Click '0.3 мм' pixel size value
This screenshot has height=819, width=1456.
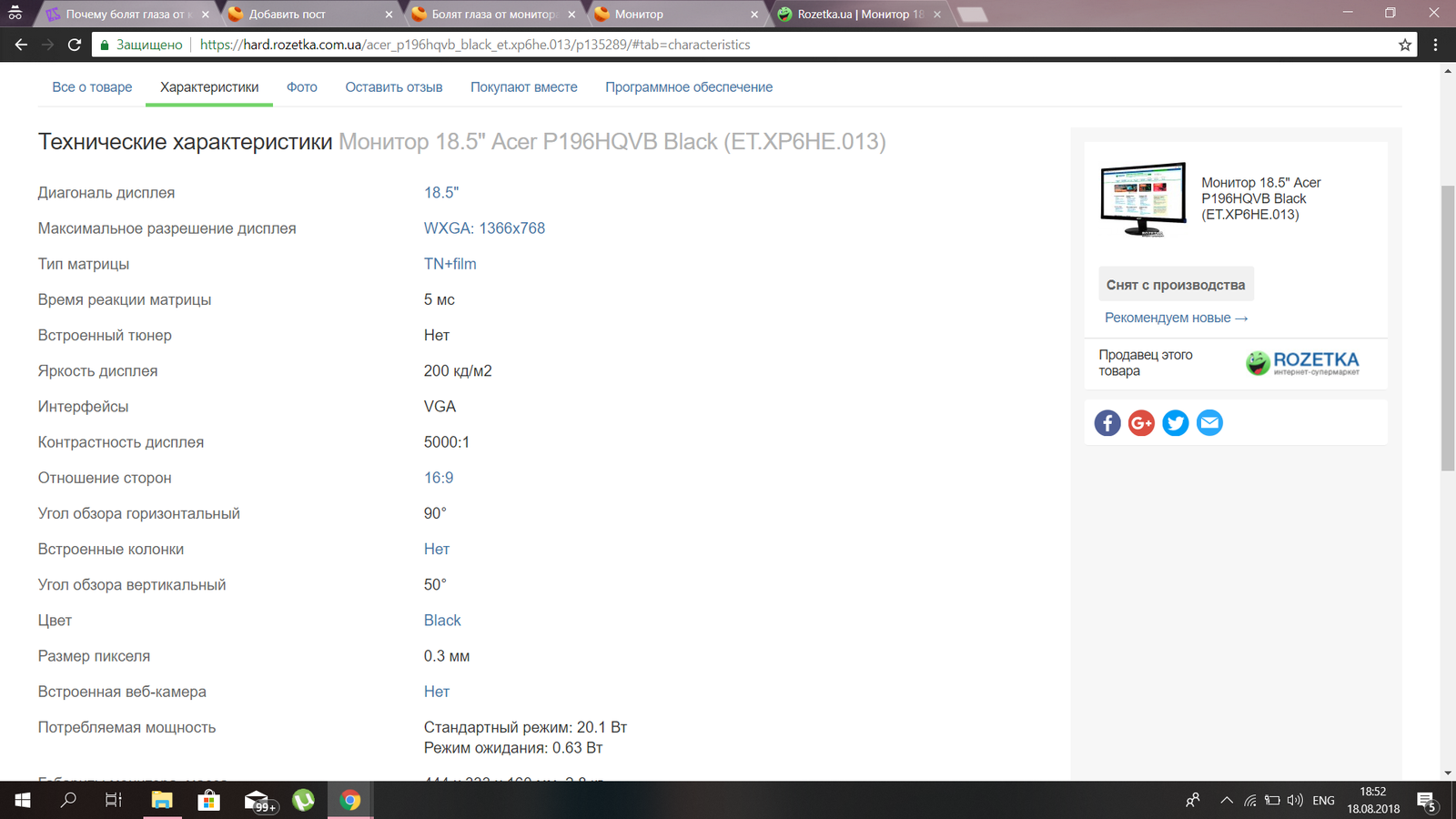[x=447, y=656]
